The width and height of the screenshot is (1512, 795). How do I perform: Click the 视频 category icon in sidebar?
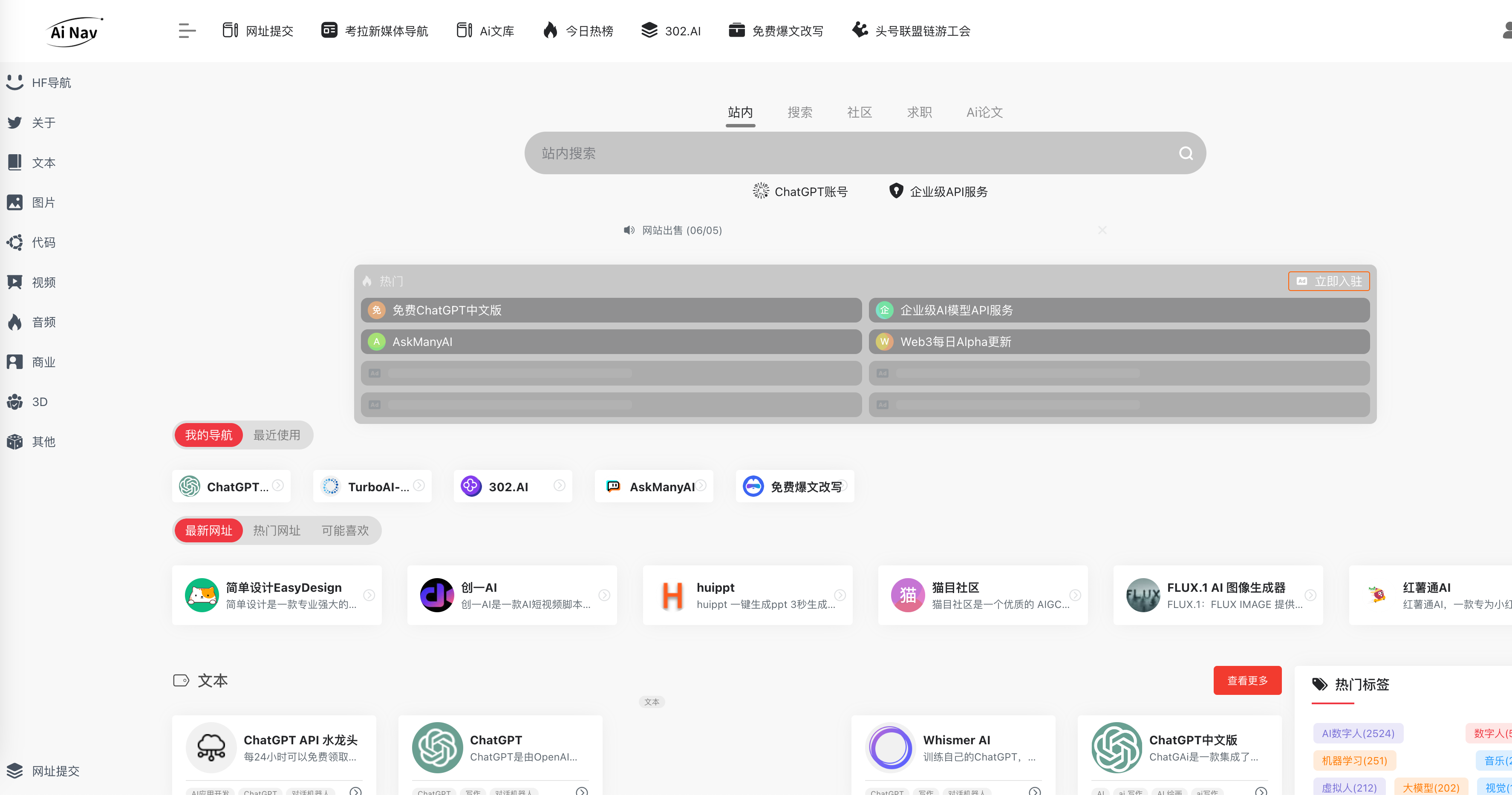point(14,282)
